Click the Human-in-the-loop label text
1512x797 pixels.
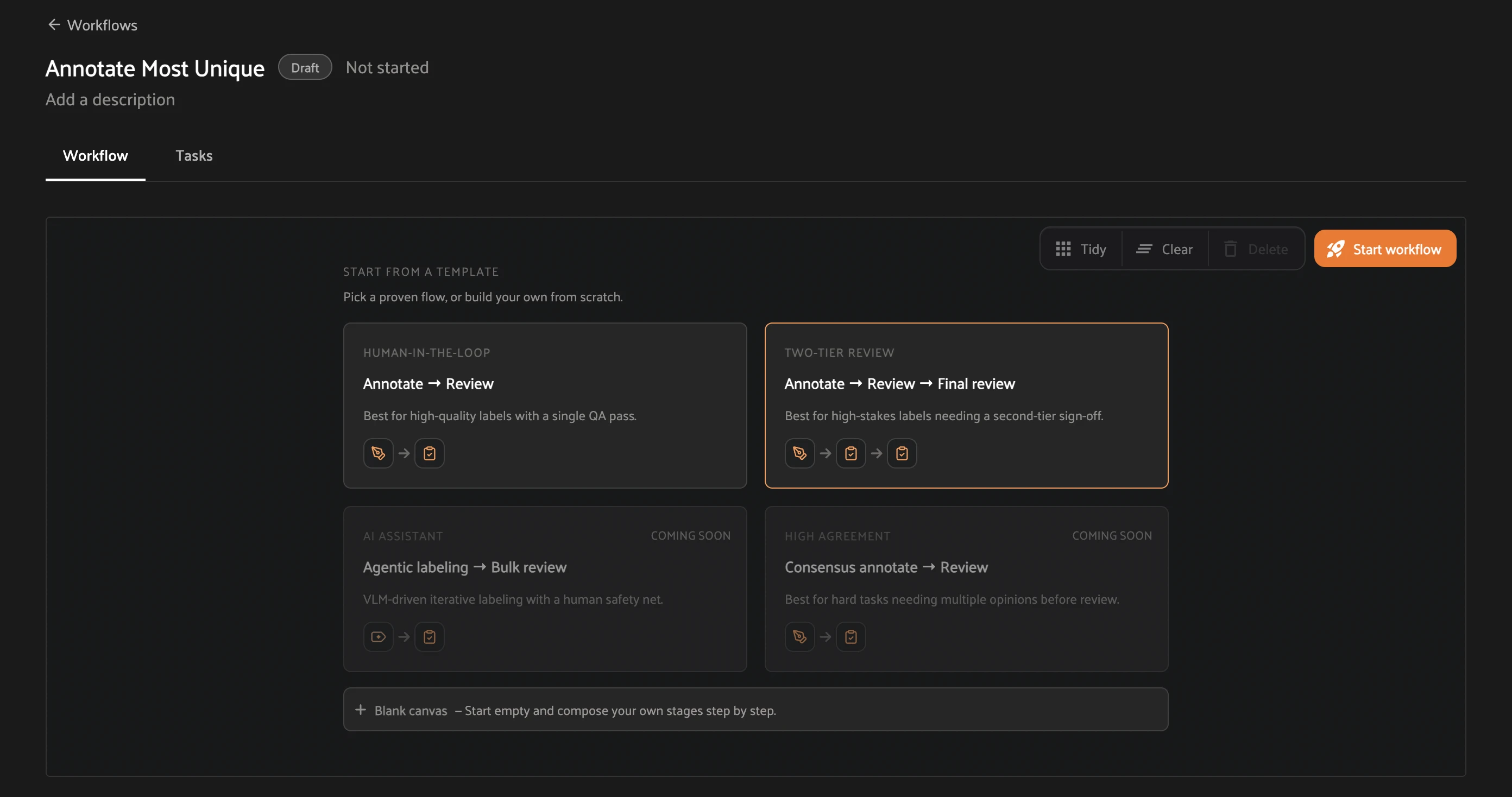tap(426, 353)
